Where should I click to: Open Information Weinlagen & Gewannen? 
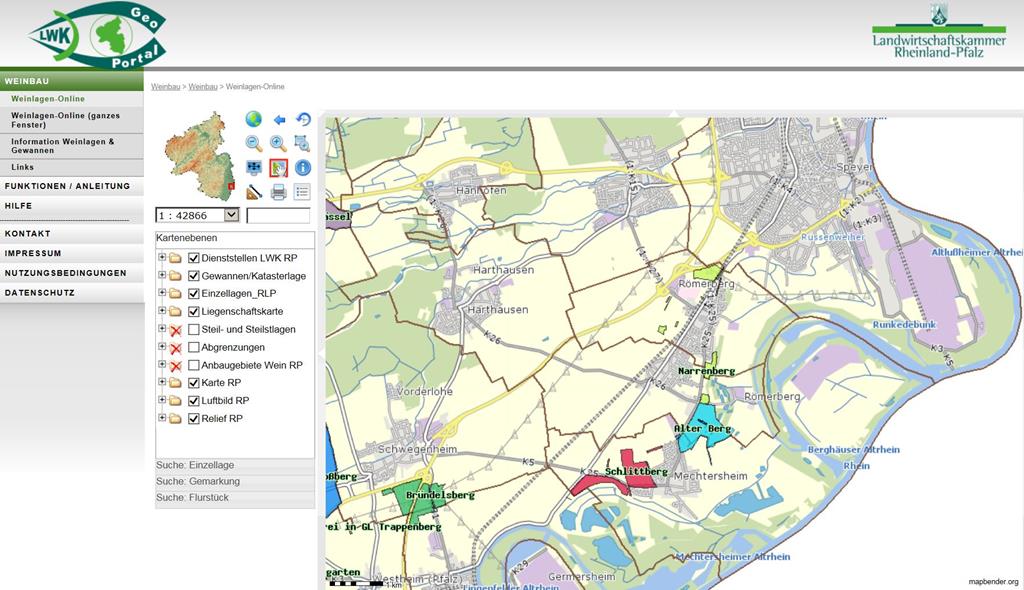(x=72, y=146)
